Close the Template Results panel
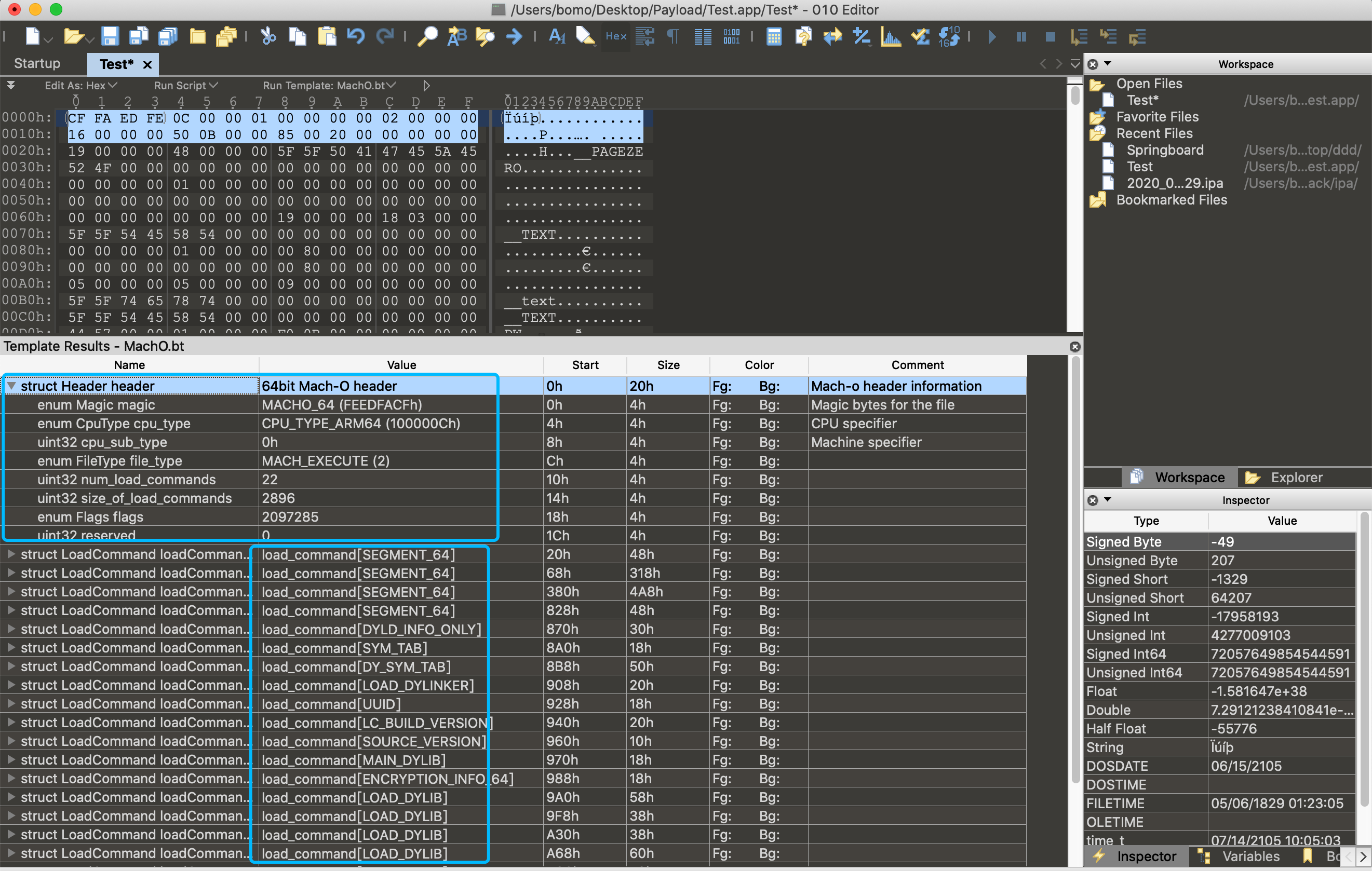Screen dimensions: 1372x871 pos(1074,346)
